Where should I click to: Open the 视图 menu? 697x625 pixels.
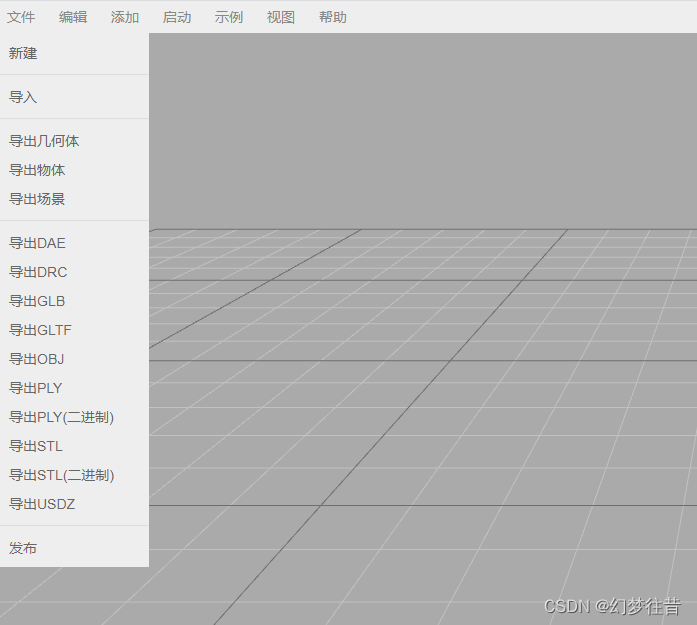pos(281,17)
